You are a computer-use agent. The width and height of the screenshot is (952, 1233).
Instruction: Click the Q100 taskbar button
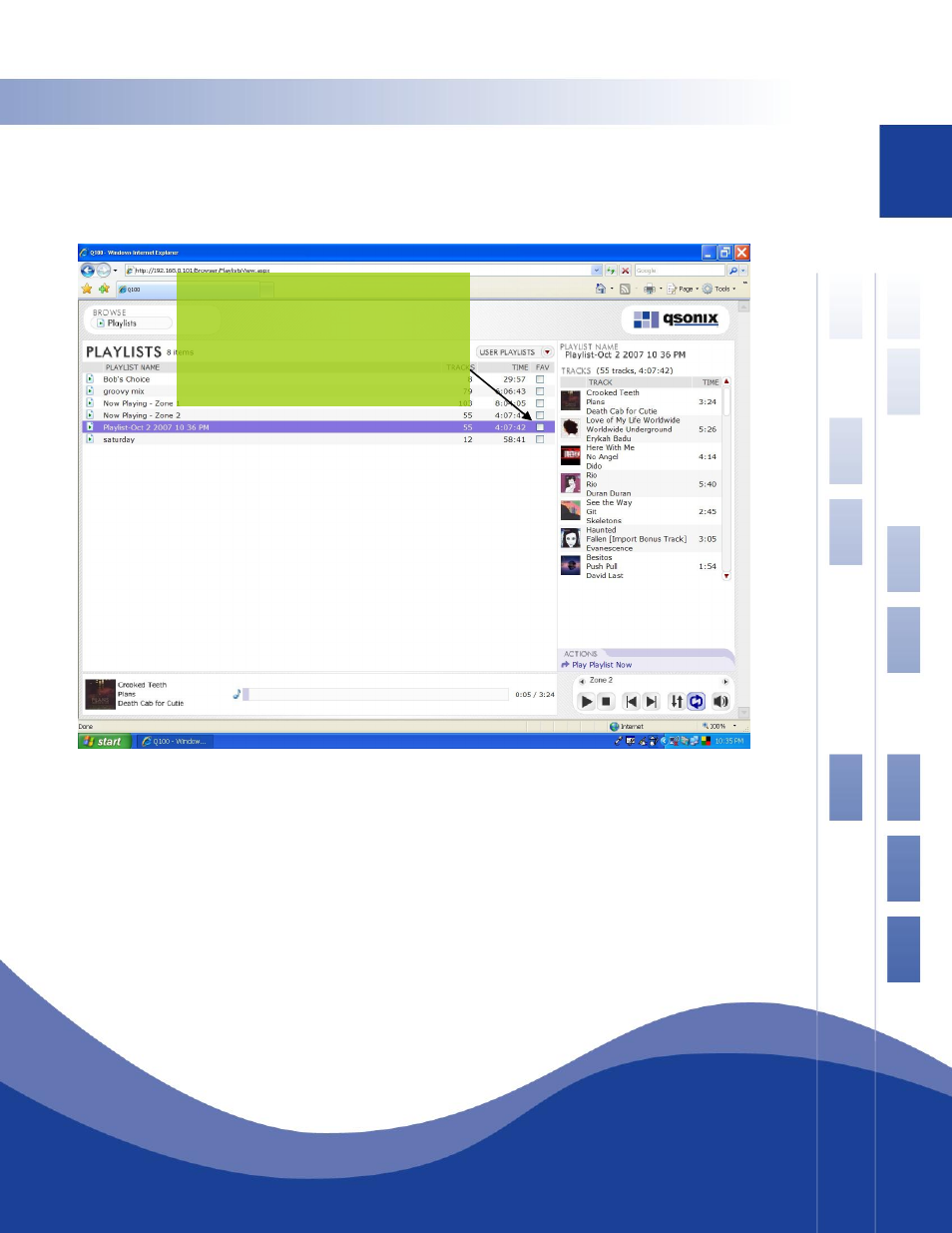[x=175, y=741]
